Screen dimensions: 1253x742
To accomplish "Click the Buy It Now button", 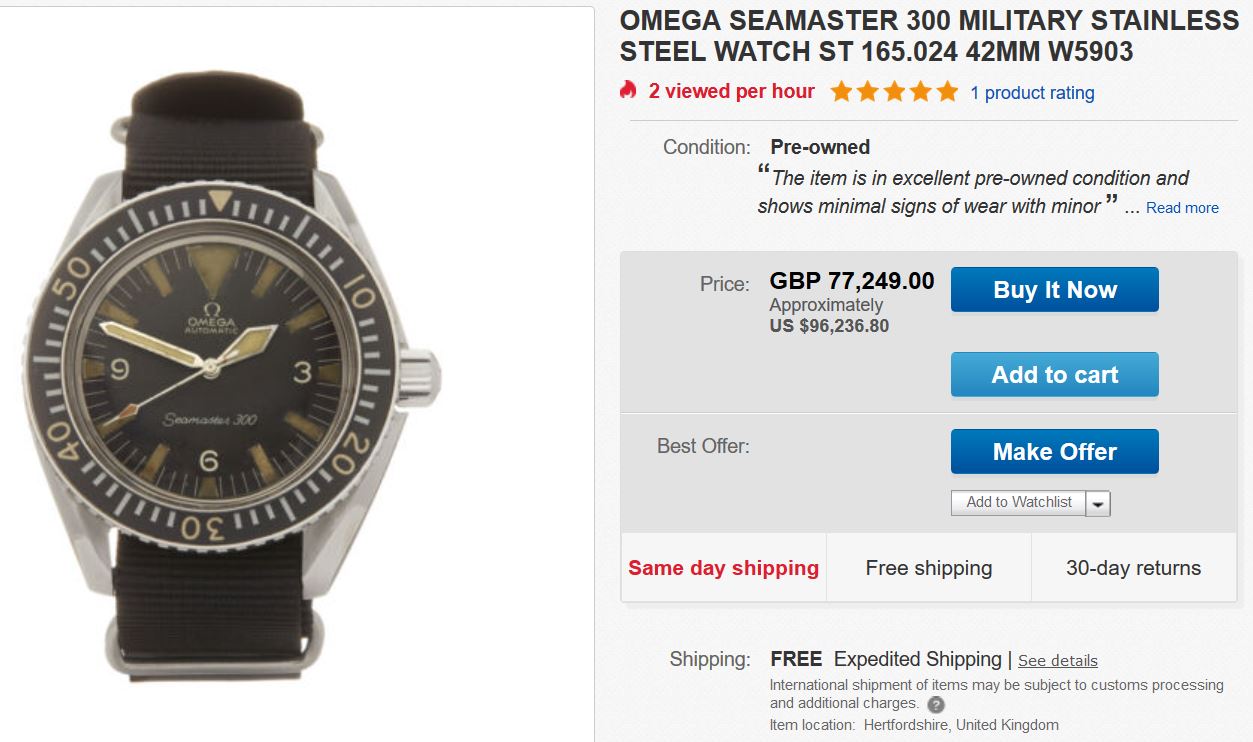I will tap(1054, 290).
